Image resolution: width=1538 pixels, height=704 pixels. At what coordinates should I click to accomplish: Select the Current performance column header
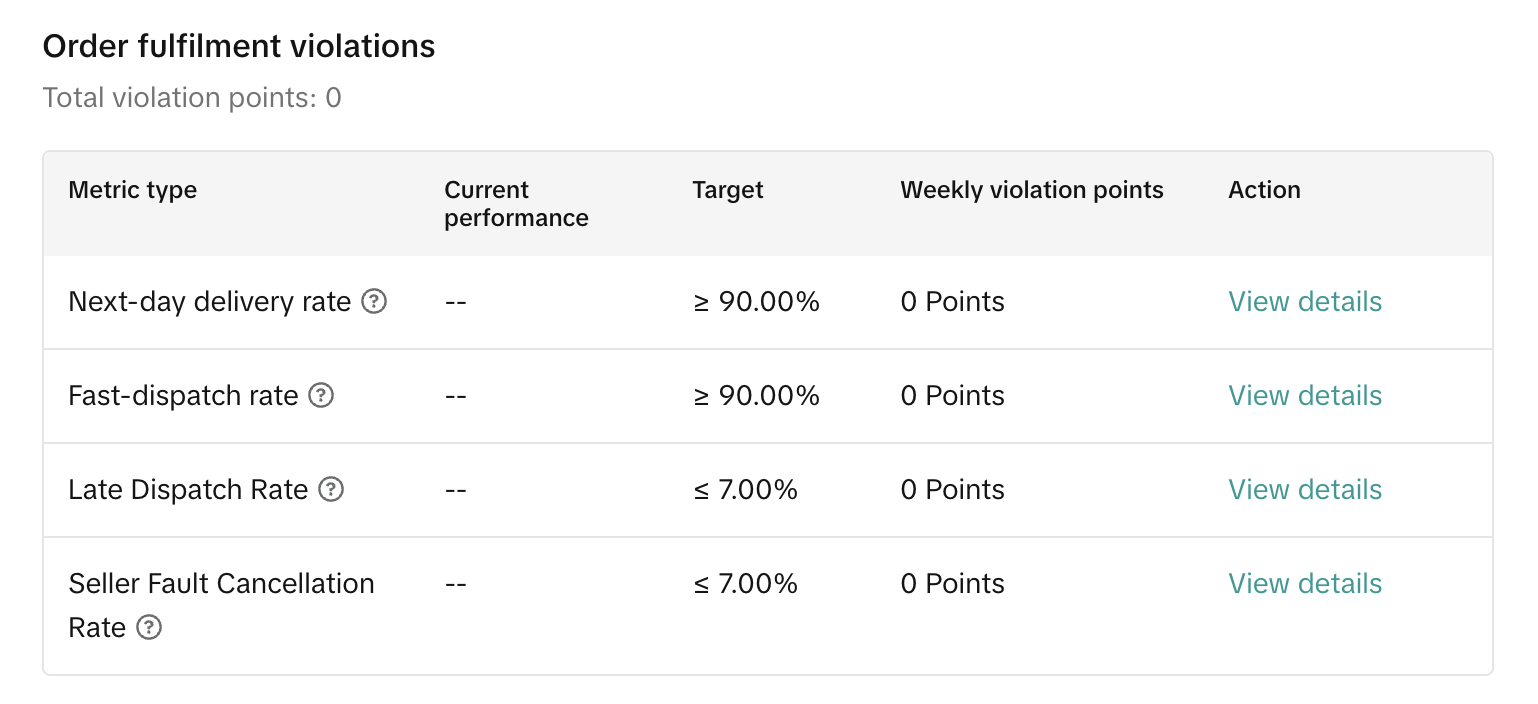click(516, 204)
